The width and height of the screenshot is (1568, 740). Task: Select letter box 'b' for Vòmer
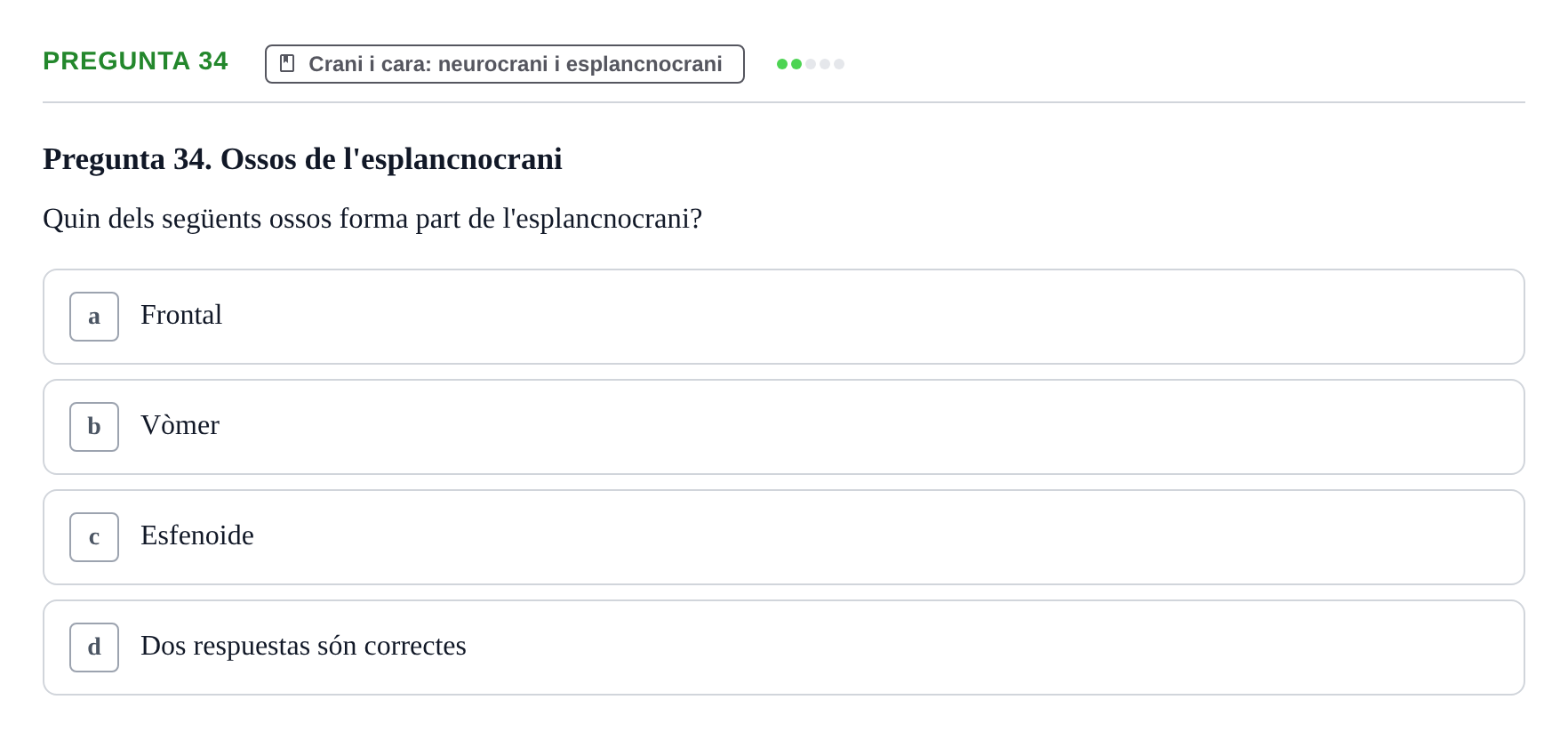(x=94, y=427)
